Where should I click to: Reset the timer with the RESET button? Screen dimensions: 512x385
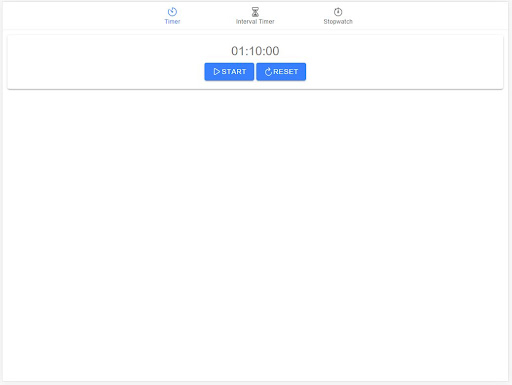(281, 72)
